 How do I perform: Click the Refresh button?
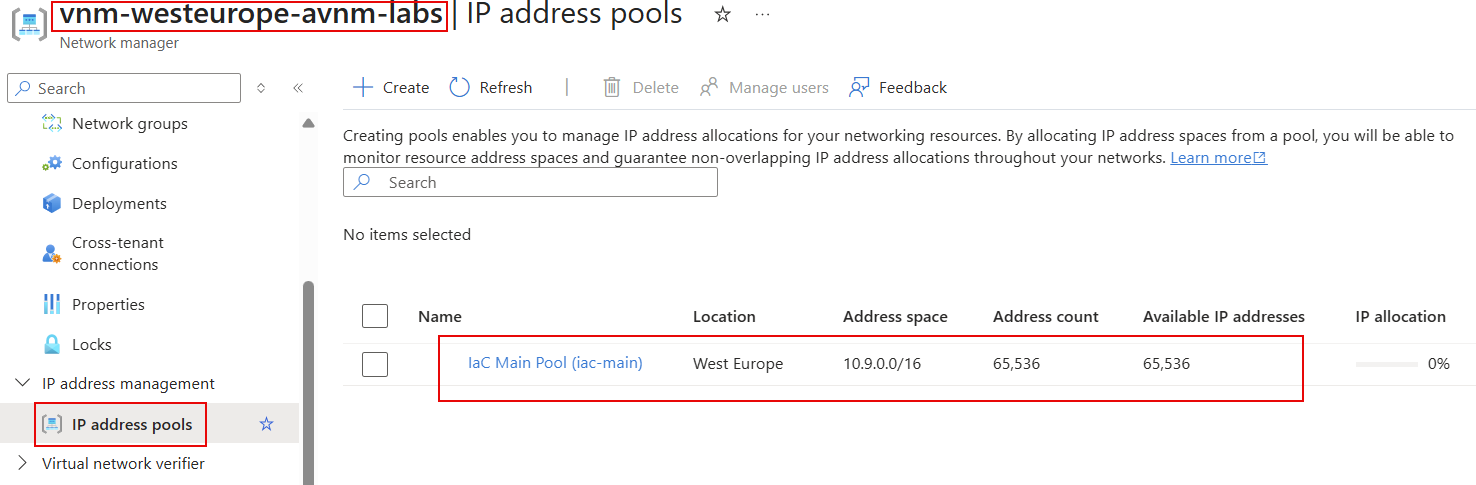[491, 88]
